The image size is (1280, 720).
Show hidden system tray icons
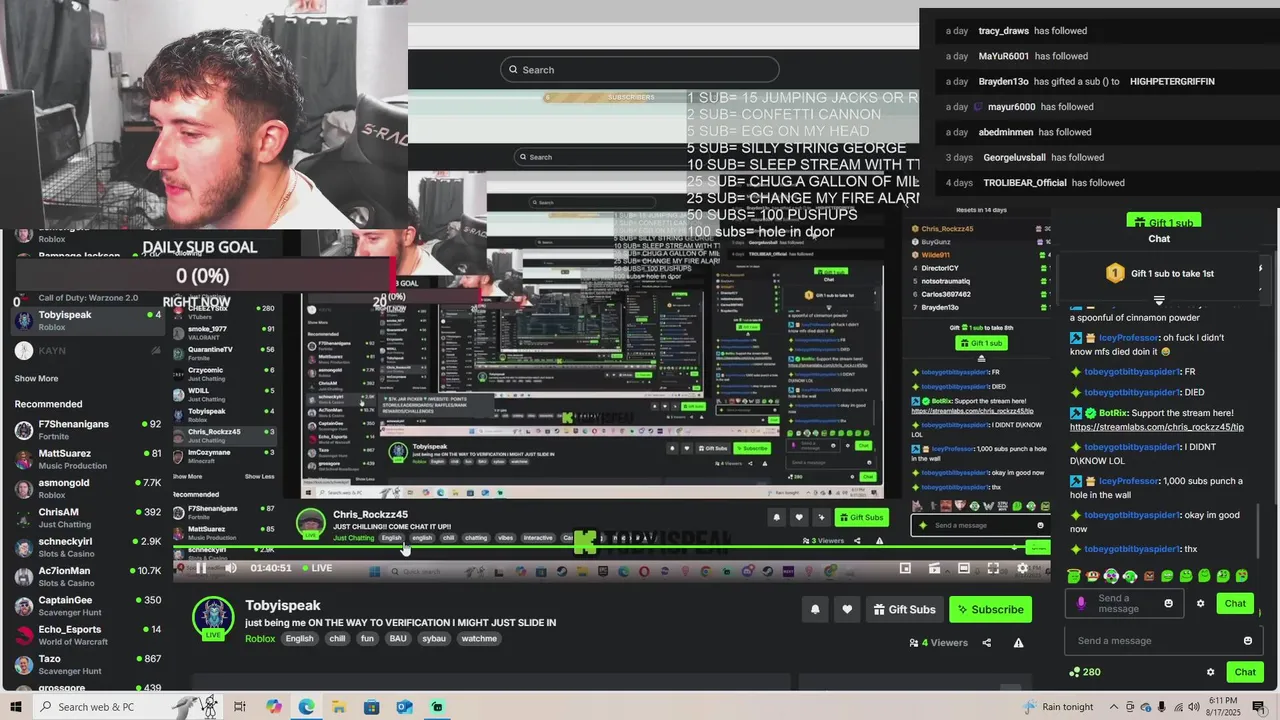coord(1113,707)
